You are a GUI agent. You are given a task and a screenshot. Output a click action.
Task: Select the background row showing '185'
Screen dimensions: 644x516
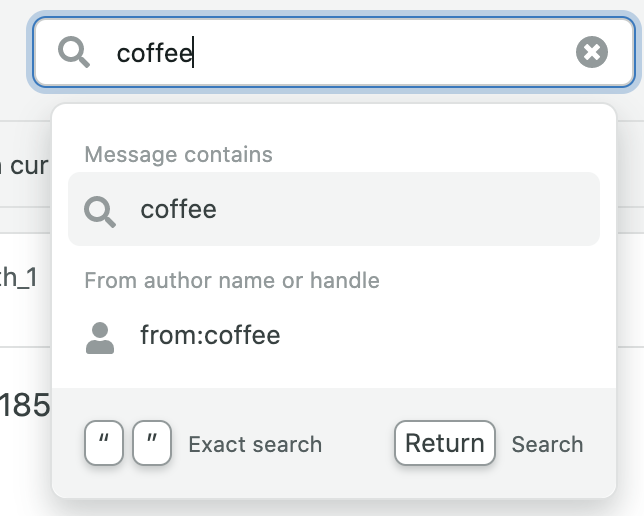click(25, 405)
